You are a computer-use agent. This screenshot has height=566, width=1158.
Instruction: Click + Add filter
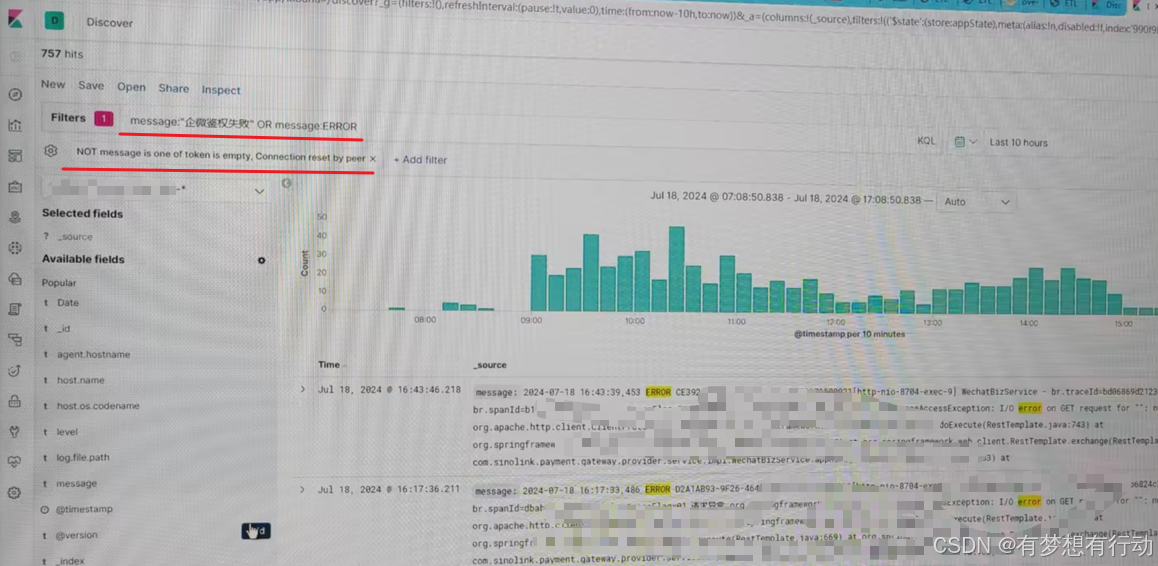(420, 160)
